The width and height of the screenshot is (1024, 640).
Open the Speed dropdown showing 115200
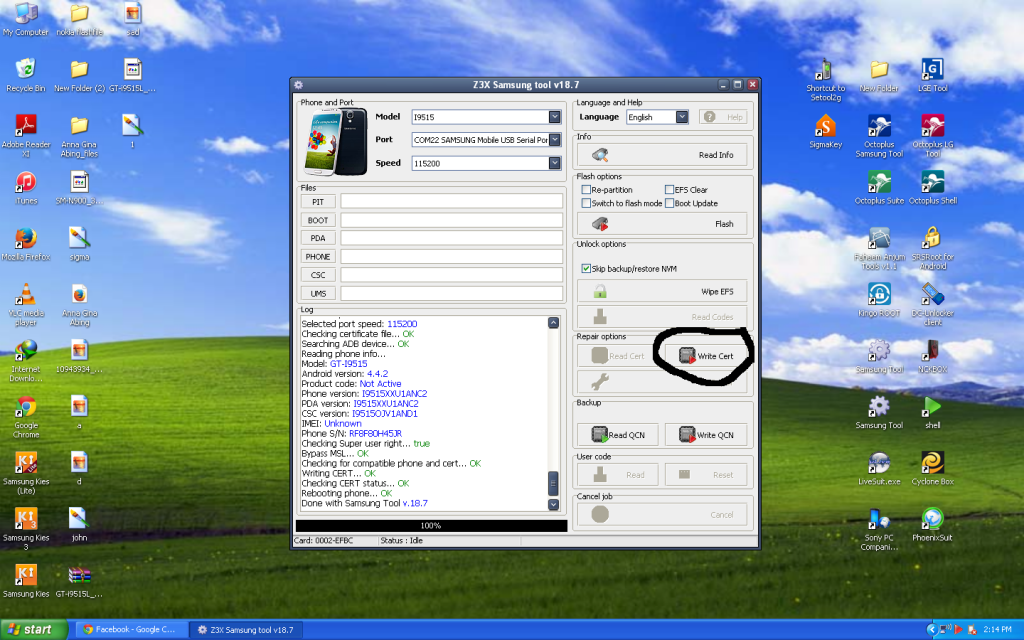pos(554,163)
